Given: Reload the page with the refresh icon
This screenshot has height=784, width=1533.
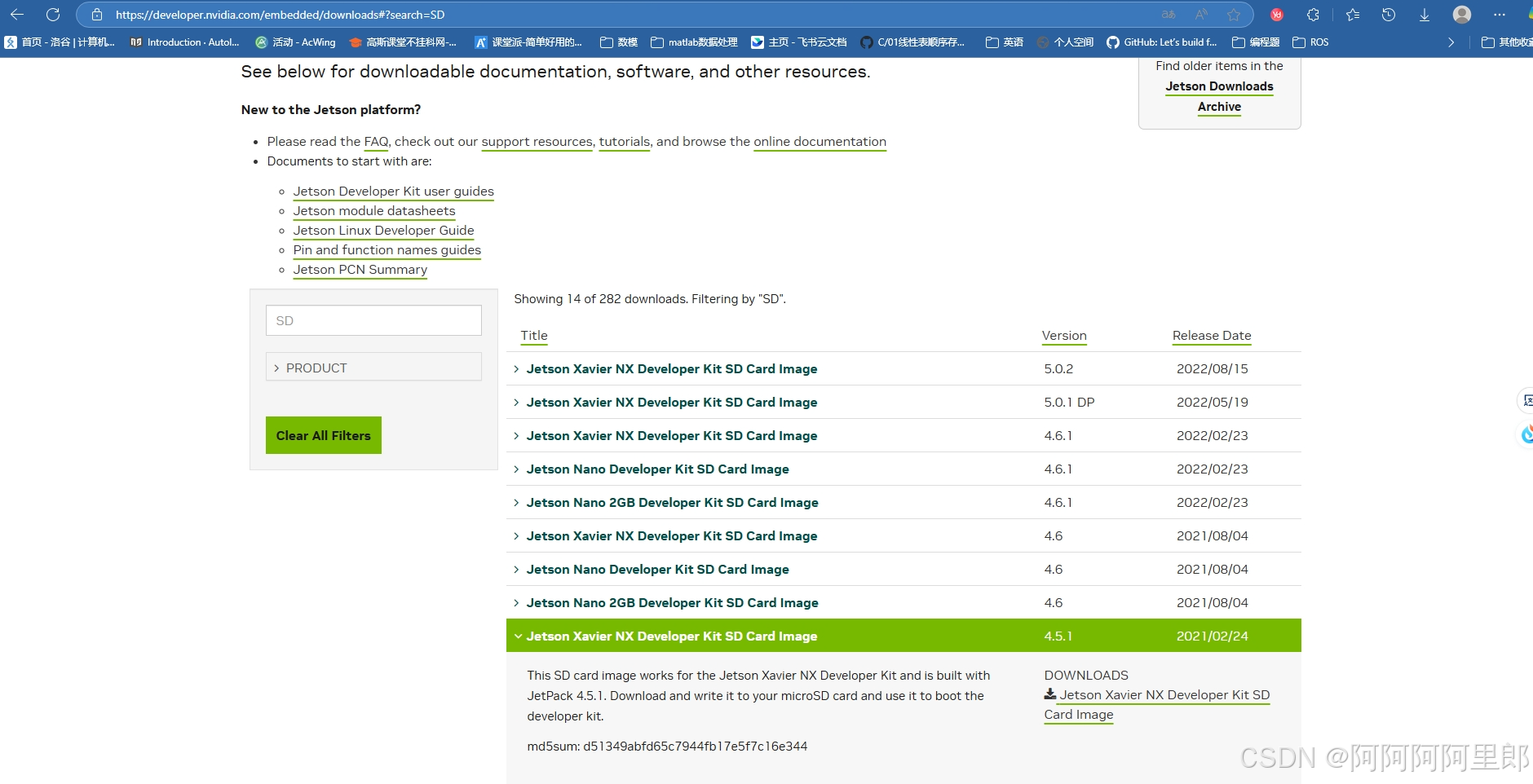Looking at the screenshot, I should (53, 15).
